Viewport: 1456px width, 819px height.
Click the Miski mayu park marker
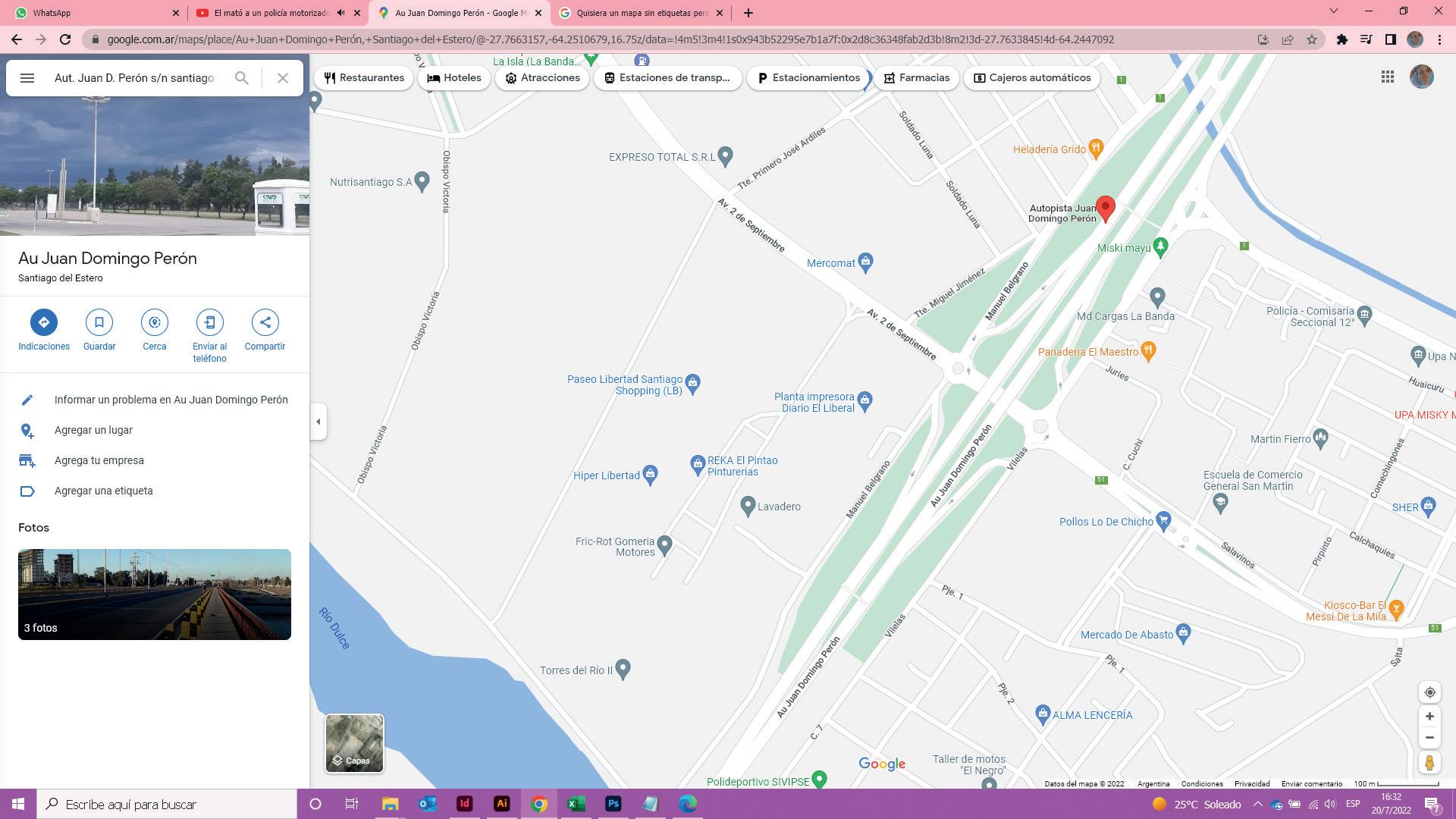tap(1160, 246)
